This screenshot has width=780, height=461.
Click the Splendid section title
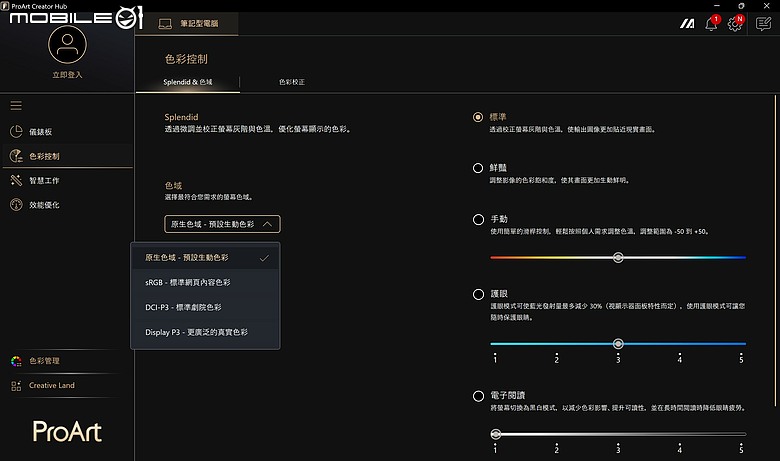181,117
